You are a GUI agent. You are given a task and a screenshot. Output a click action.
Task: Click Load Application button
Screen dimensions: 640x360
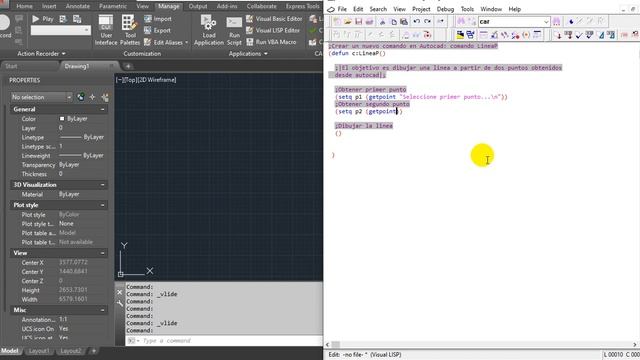click(x=209, y=30)
